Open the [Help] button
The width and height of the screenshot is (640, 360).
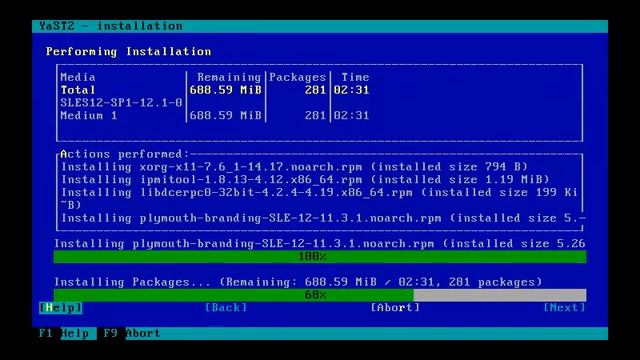tap(61, 307)
